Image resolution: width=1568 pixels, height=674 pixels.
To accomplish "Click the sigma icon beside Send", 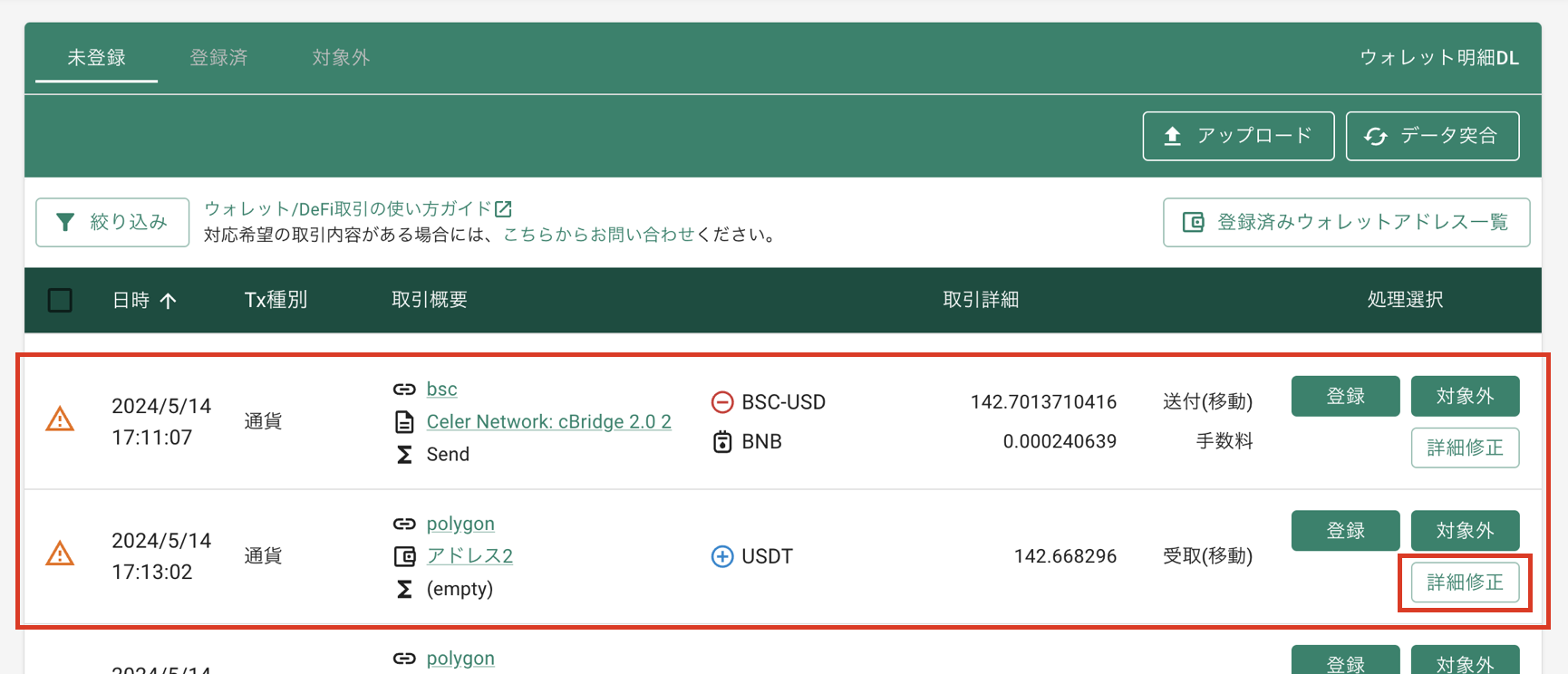I will pyautogui.click(x=404, y=454).
